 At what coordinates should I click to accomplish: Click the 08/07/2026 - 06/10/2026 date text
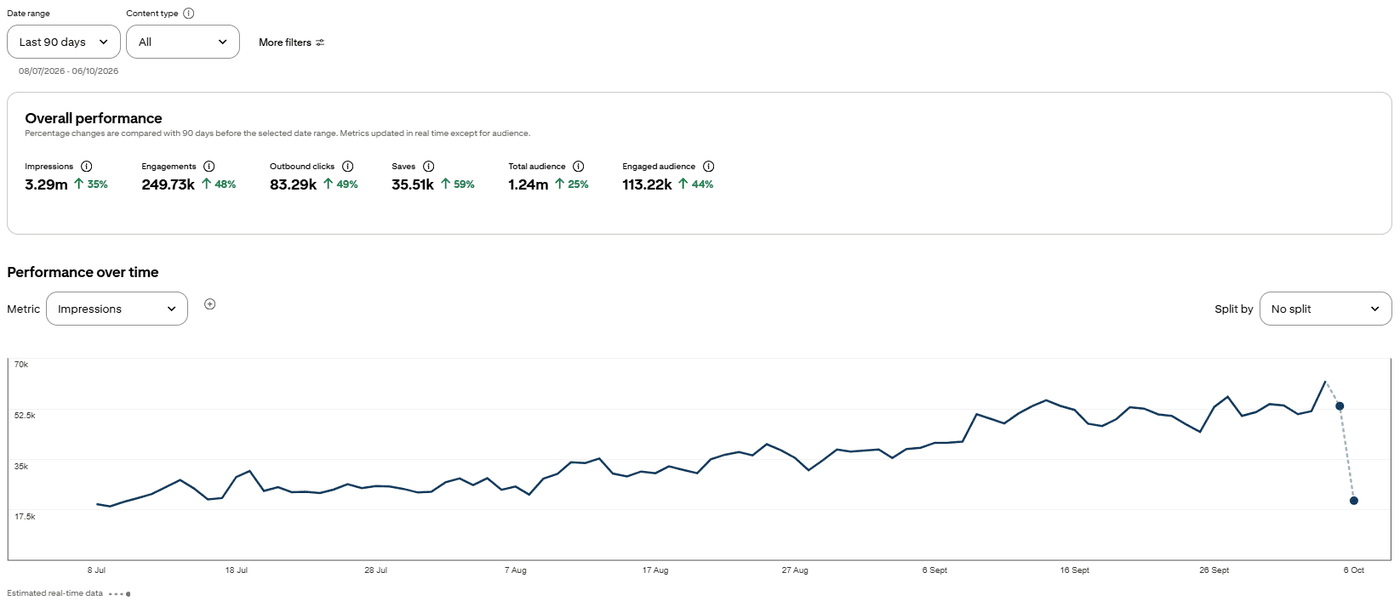tap(68, 71)
